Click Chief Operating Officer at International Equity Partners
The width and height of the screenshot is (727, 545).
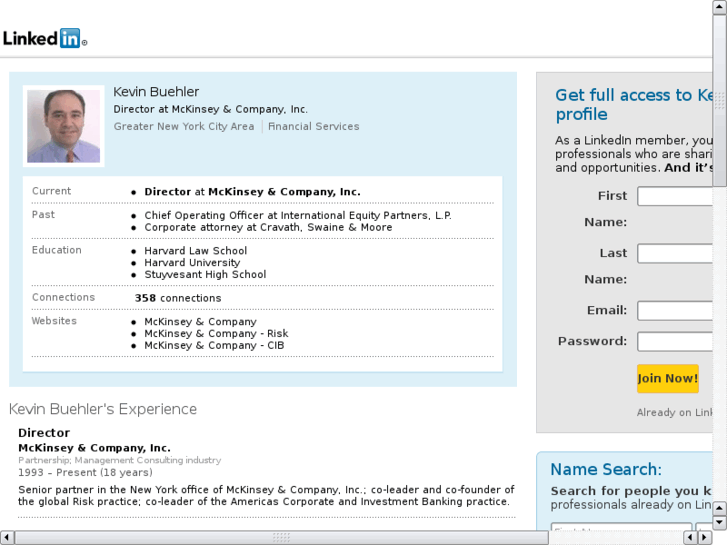pyautogui.click(x=298, y=215)
